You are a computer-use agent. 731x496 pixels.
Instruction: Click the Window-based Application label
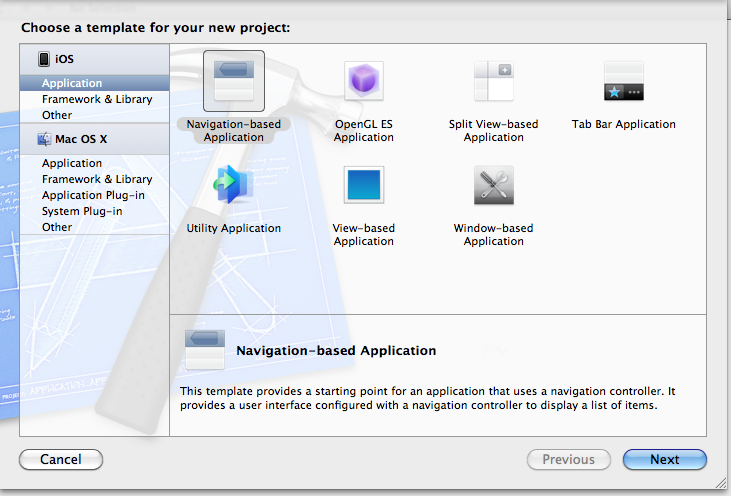(494, 234)
